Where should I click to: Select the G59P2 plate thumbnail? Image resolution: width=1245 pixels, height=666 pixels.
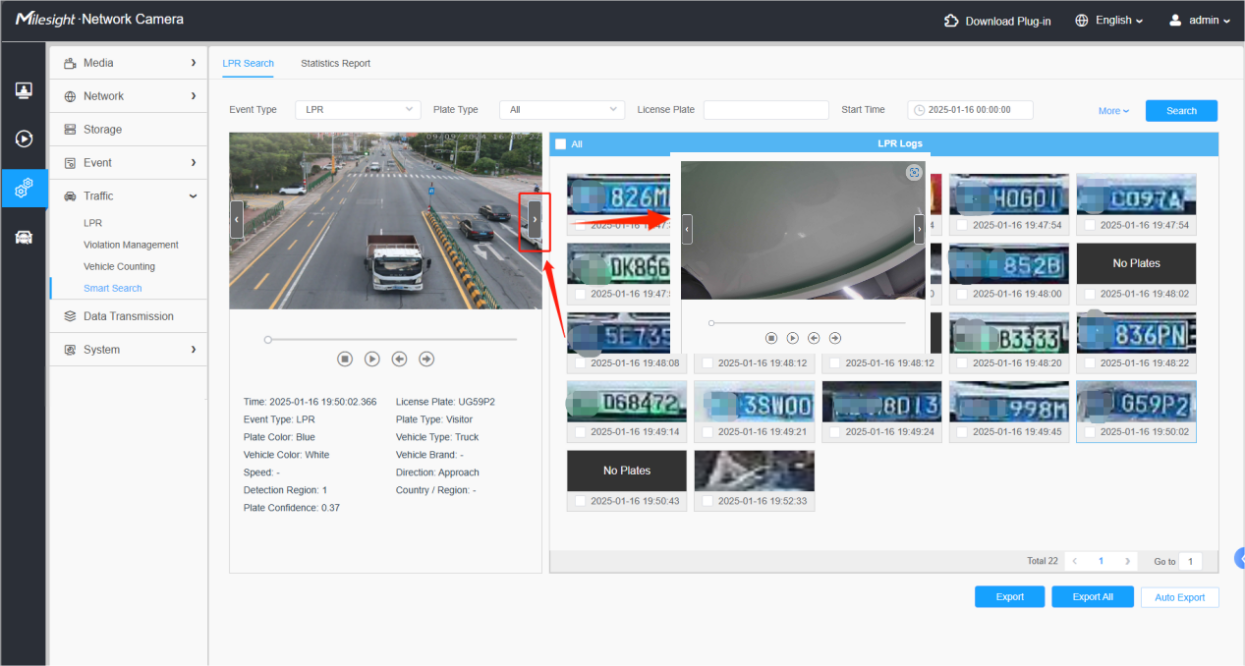click(x=1136, y=401)
